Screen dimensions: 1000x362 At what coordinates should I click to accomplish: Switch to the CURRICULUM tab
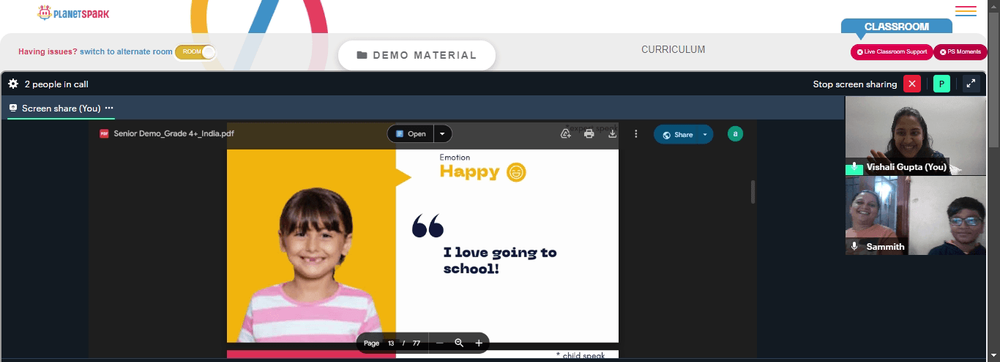click(673, 49)
